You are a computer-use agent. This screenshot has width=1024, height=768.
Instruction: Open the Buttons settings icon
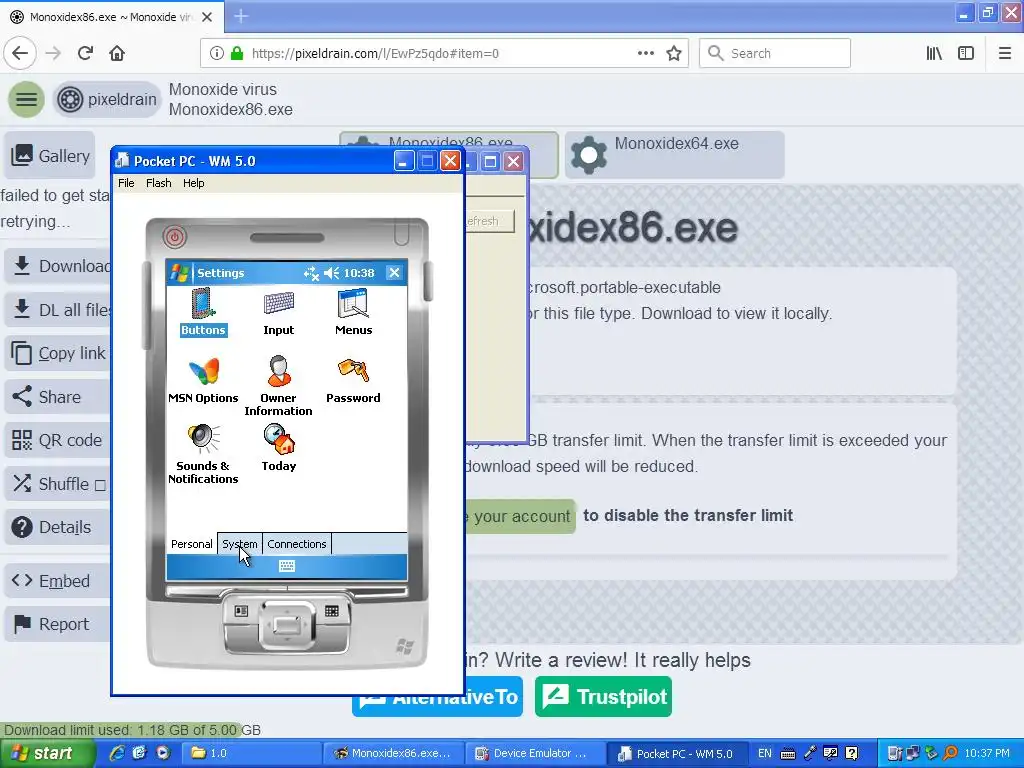203,312
